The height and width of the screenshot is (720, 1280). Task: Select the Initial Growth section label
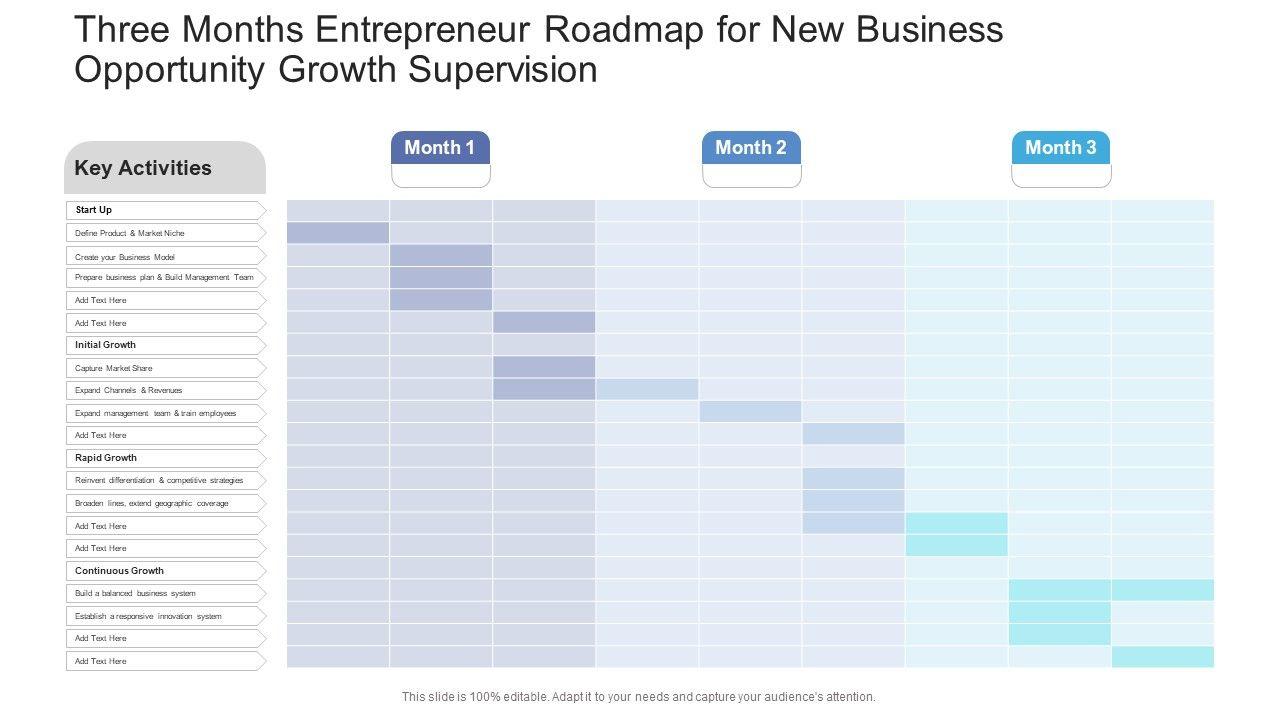click(105, 345)
